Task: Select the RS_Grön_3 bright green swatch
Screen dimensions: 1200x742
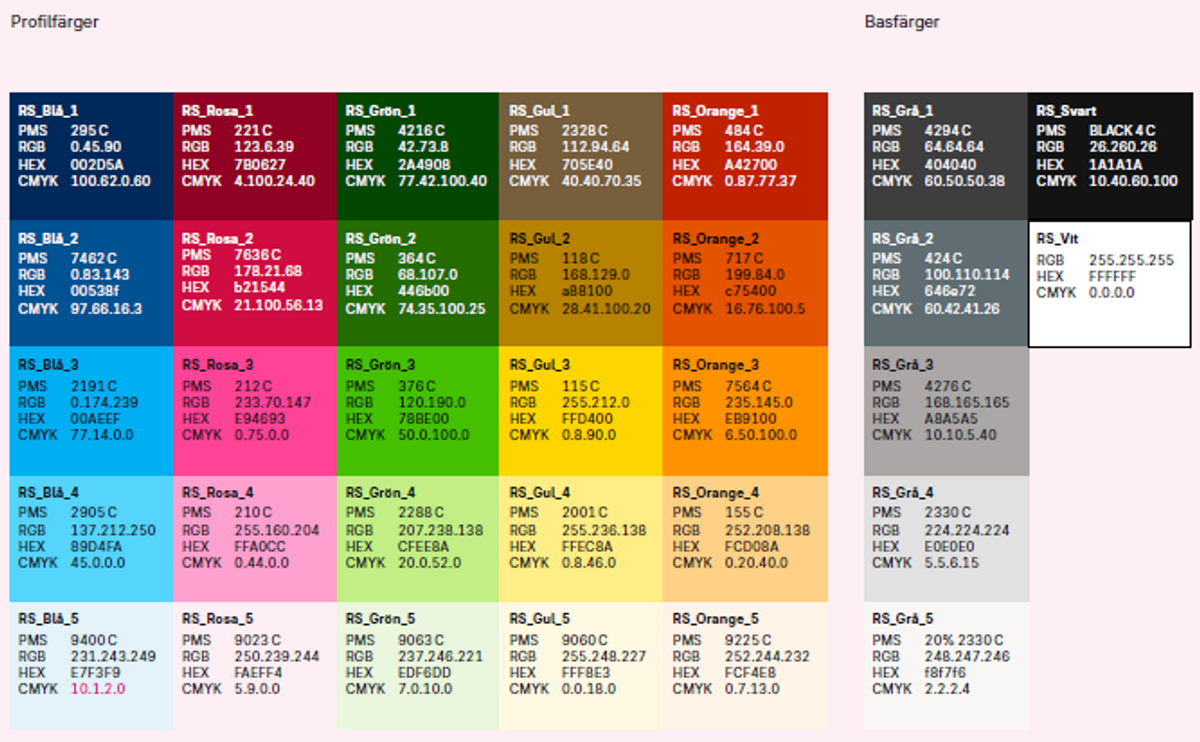Action: pos(418,411)
